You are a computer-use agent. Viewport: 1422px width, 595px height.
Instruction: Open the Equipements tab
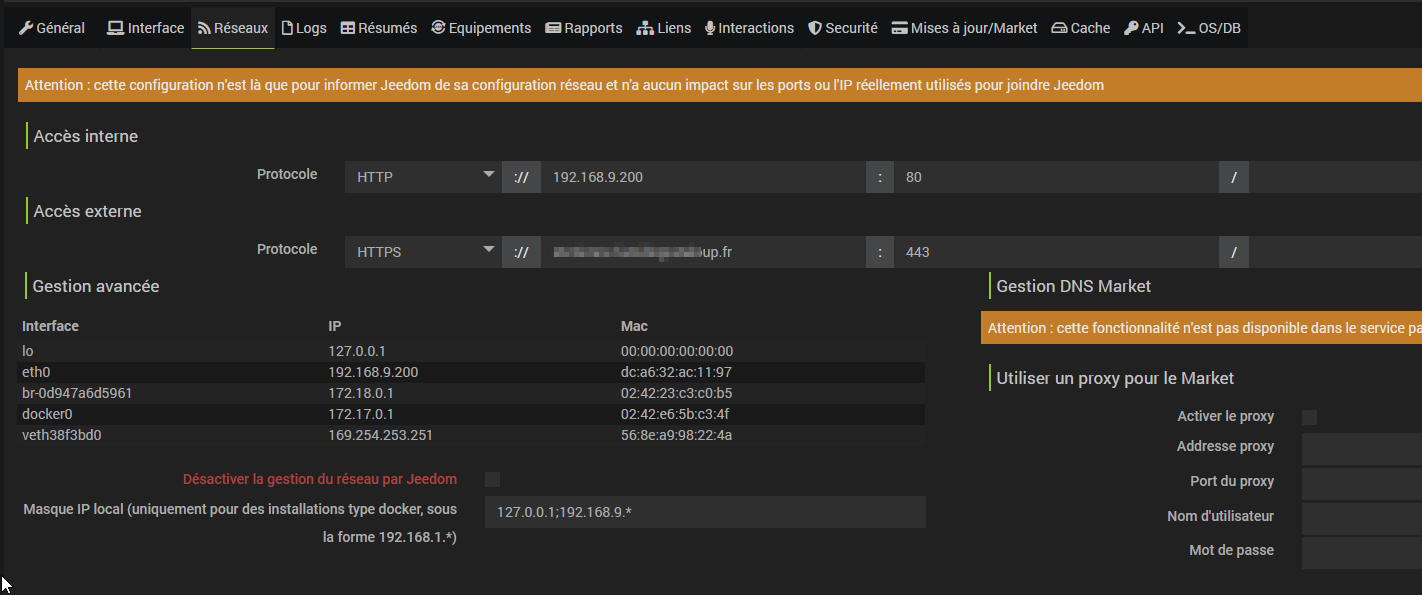pyautogui.click(x=481, y=28)
